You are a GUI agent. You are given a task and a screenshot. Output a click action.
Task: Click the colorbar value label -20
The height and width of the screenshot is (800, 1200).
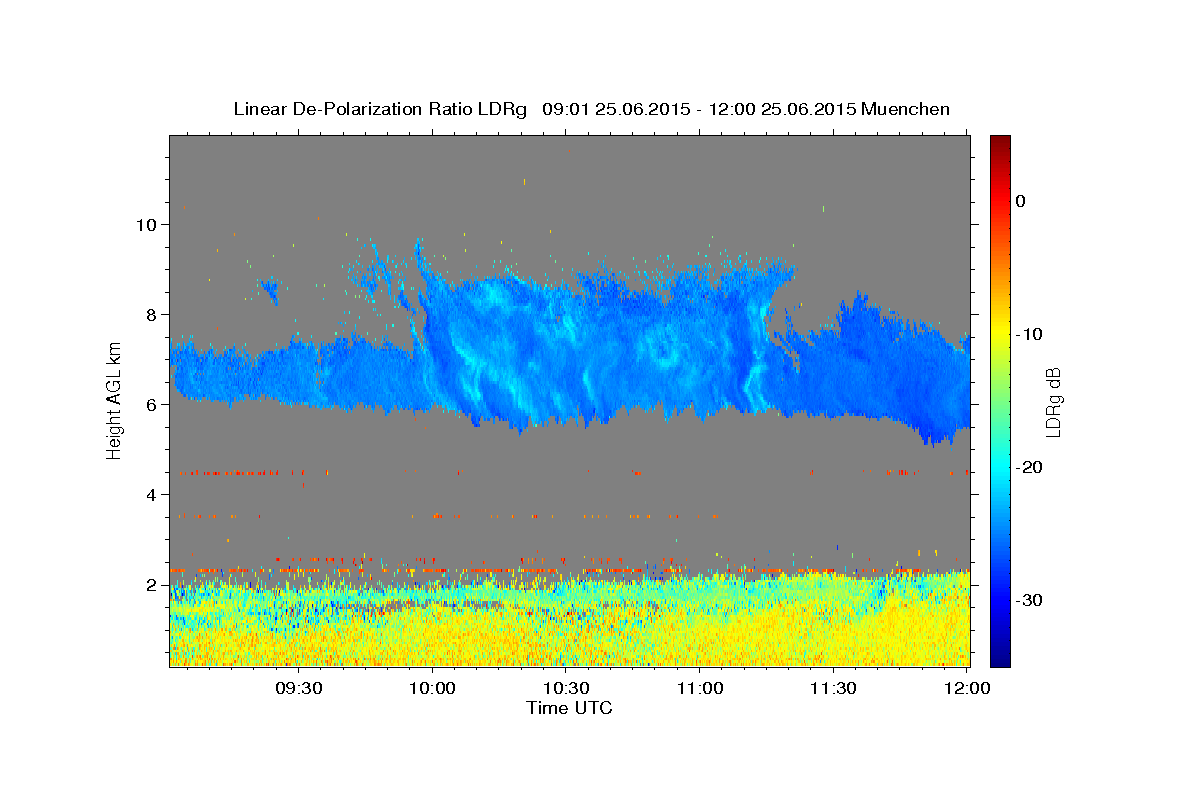[x=1028, y=467]
